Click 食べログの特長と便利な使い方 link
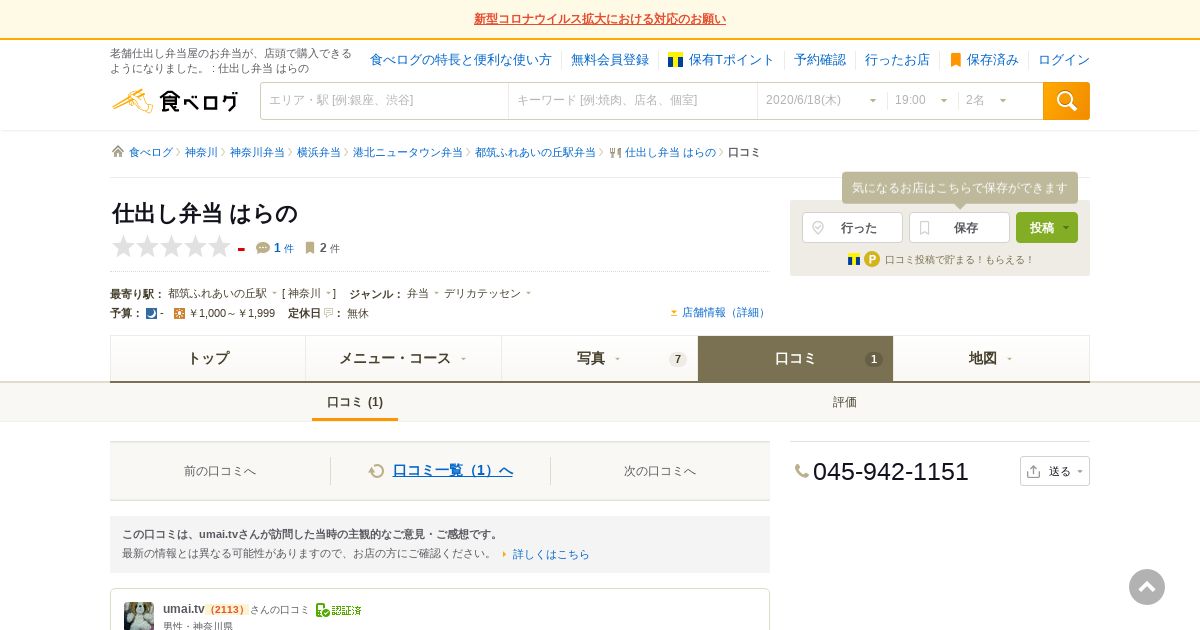Image resolution: width=1200 pixels, height=630 pixels. (x=461, y=60)
